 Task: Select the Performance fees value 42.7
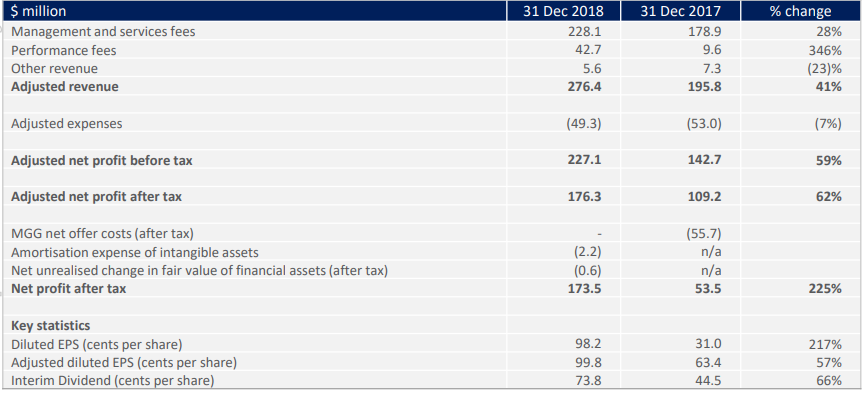click(x=588, y=50)
